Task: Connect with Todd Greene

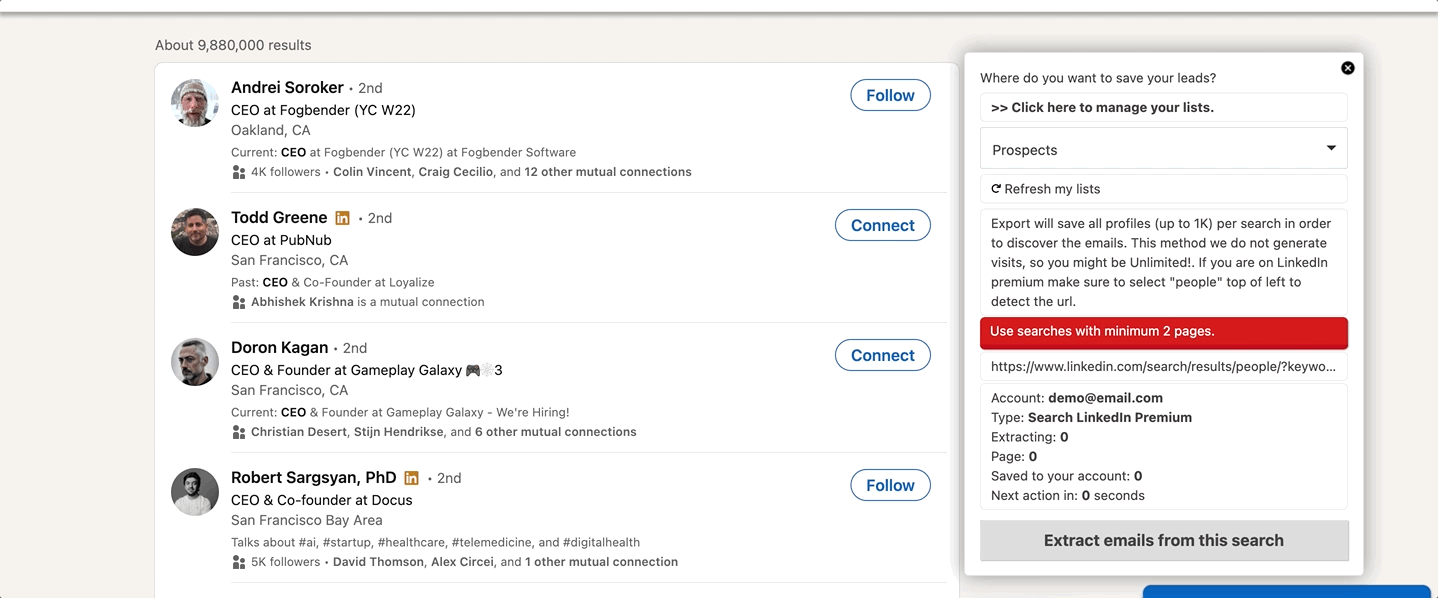Action: tap(882, 225)
